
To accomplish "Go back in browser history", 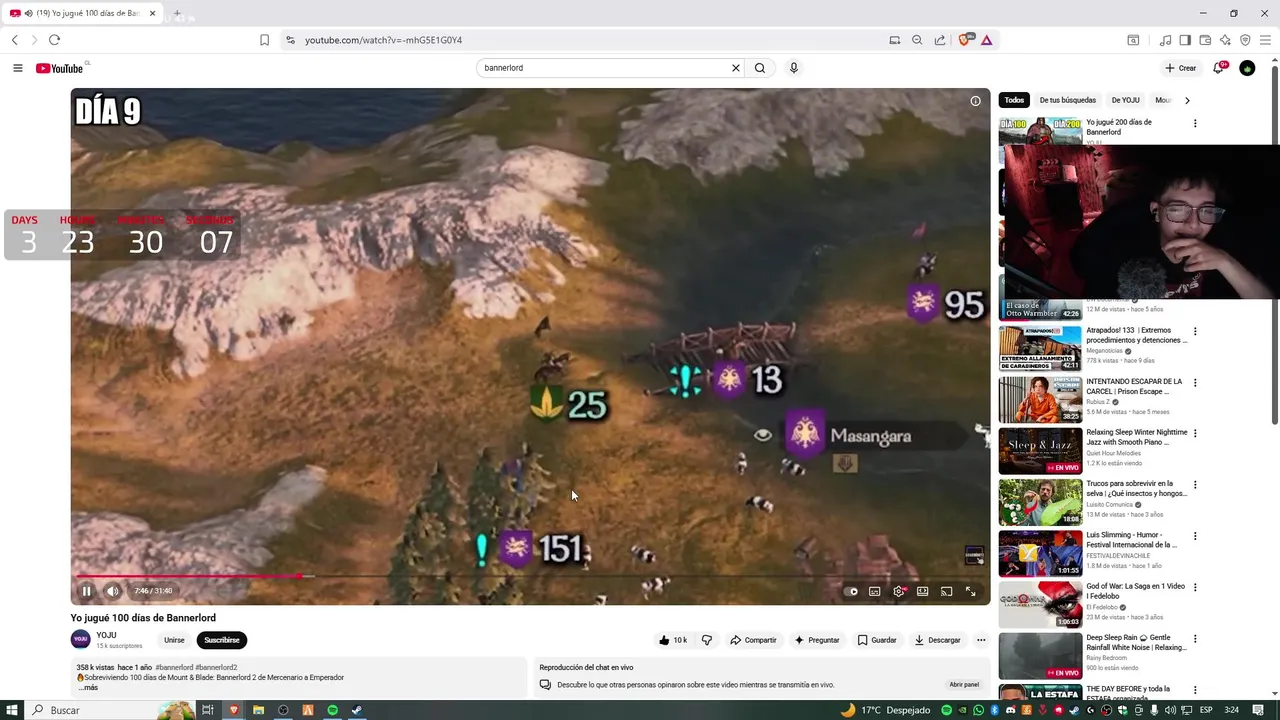I will pos(15,40).
